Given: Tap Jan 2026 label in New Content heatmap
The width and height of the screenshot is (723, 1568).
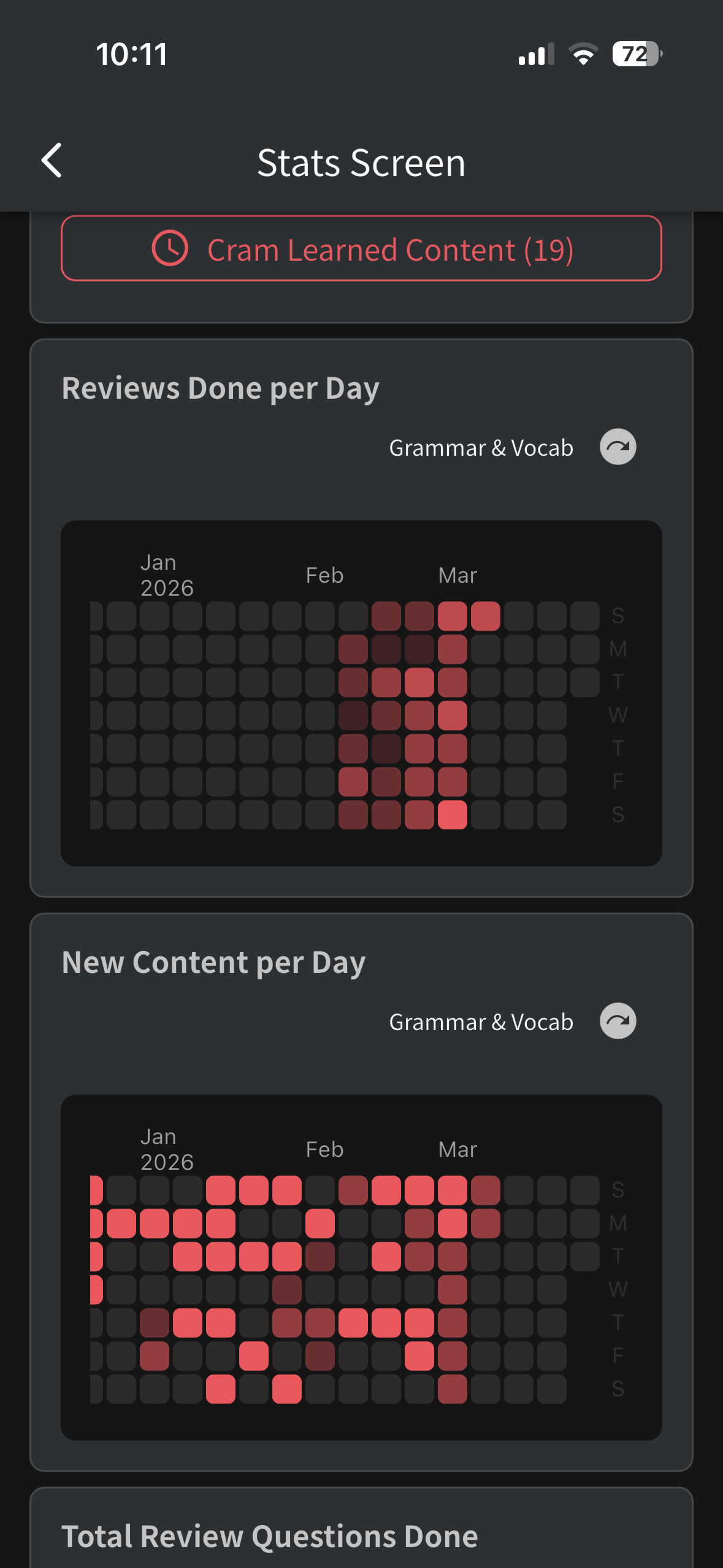Looking at the screenshot, I should coord(166,1150).
